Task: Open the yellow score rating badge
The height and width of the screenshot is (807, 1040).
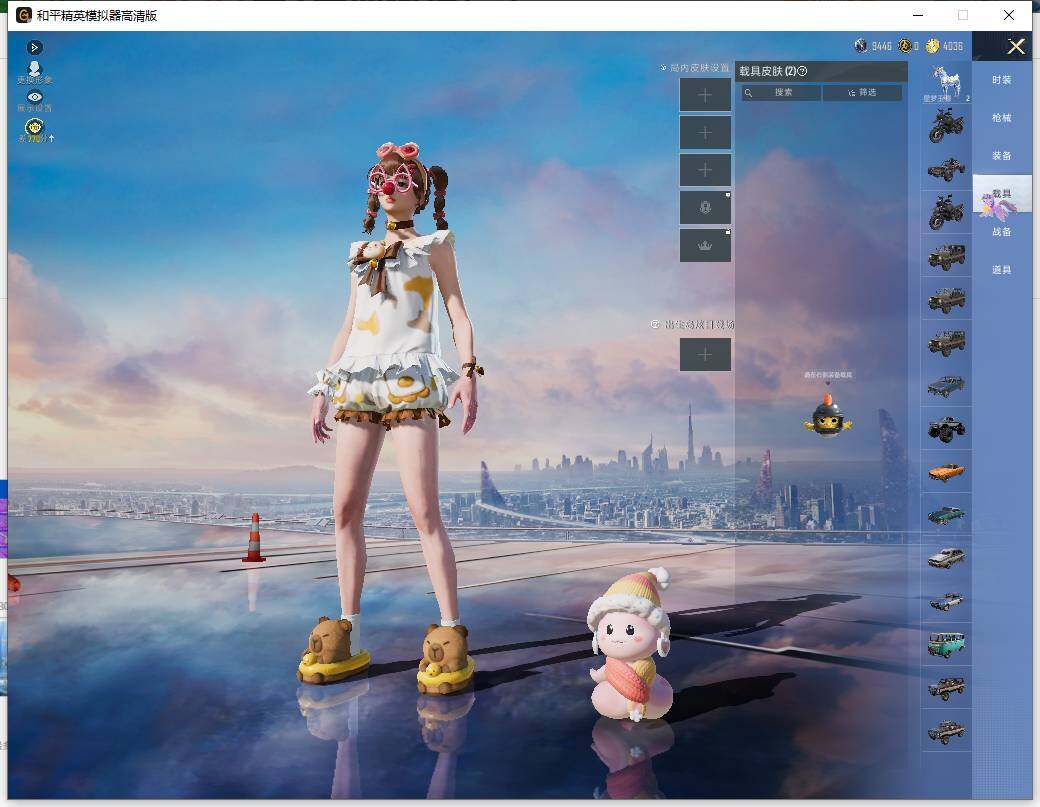Action: coord(34,129)
